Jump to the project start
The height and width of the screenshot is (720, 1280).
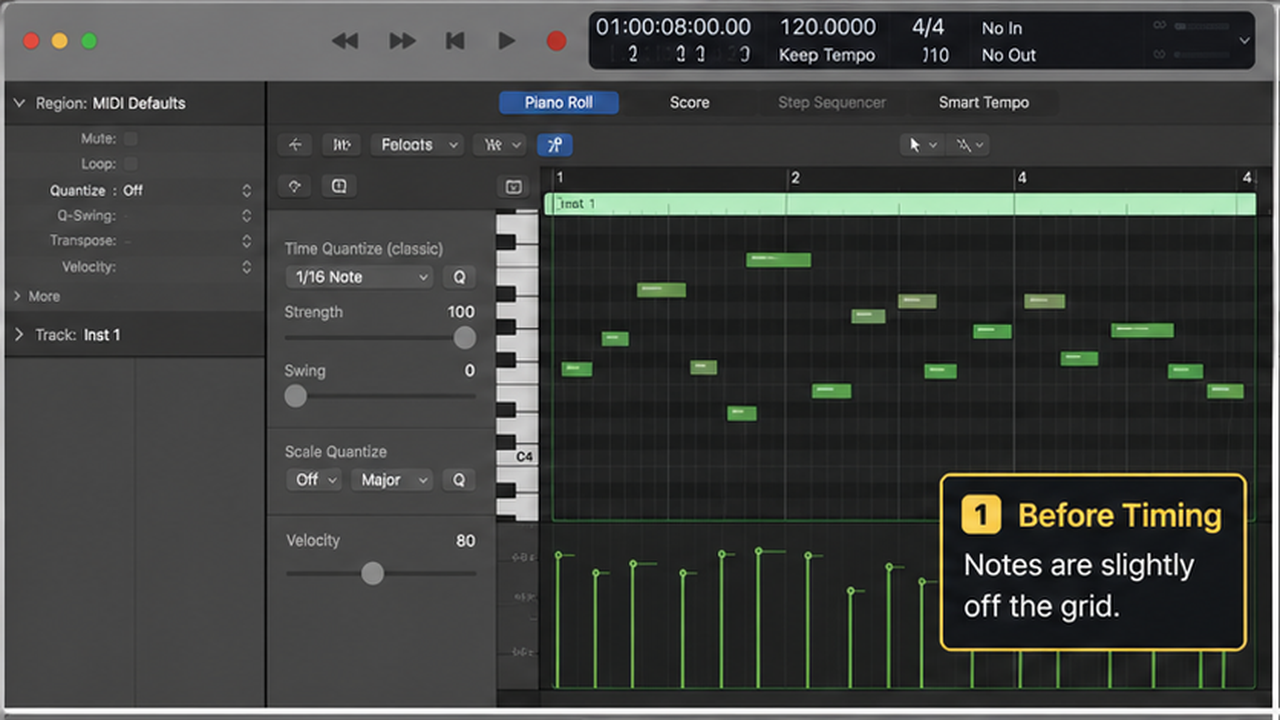455,41
